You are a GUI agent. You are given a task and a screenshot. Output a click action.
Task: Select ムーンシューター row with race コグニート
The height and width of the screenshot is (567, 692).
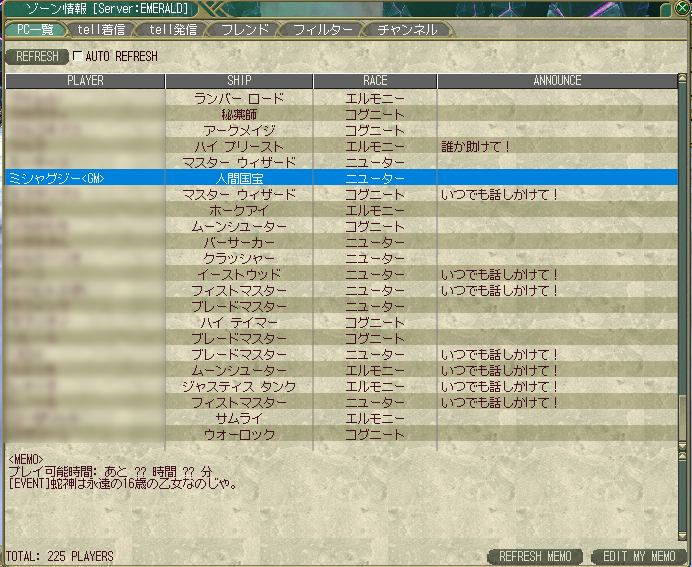342,226
